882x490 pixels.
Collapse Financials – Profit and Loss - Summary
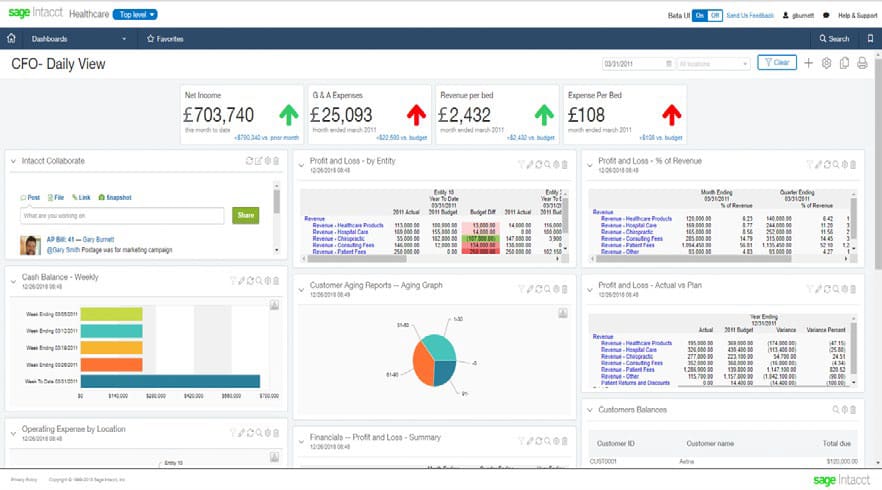point(302,442)
